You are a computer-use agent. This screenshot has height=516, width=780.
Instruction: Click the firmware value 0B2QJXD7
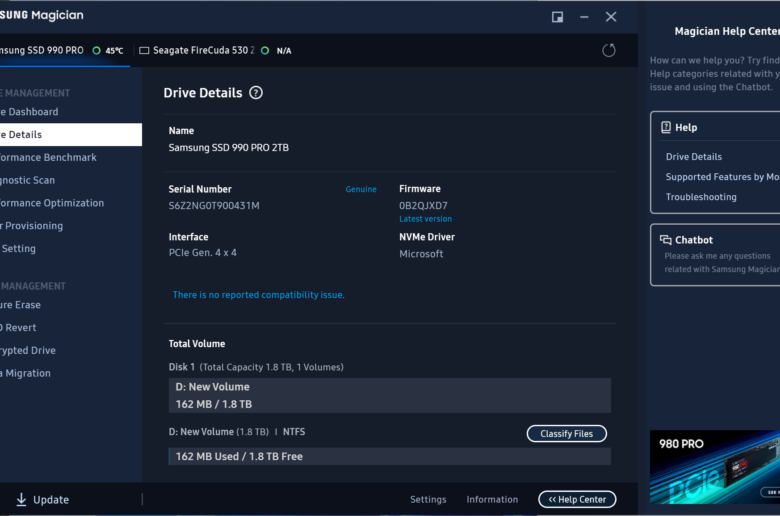pyautogui.click(x=423, y=206)
